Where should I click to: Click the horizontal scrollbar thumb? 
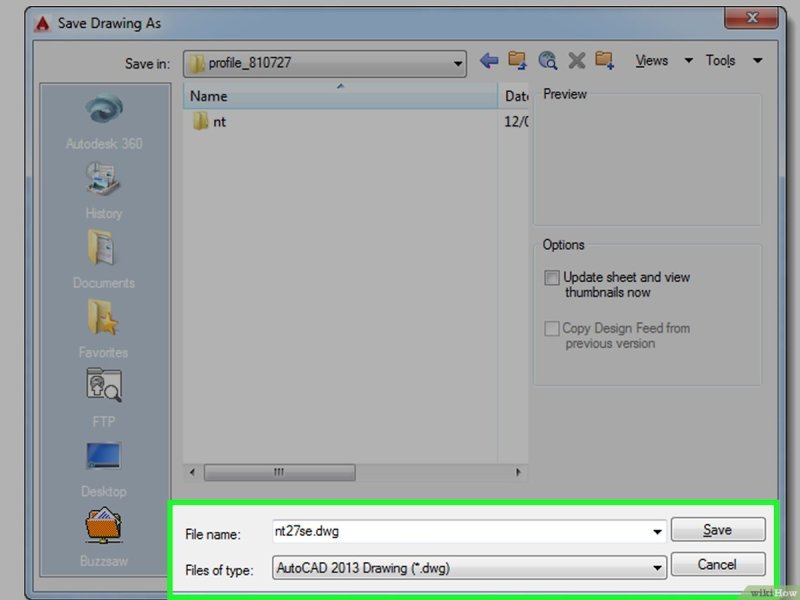click(280, 472)
